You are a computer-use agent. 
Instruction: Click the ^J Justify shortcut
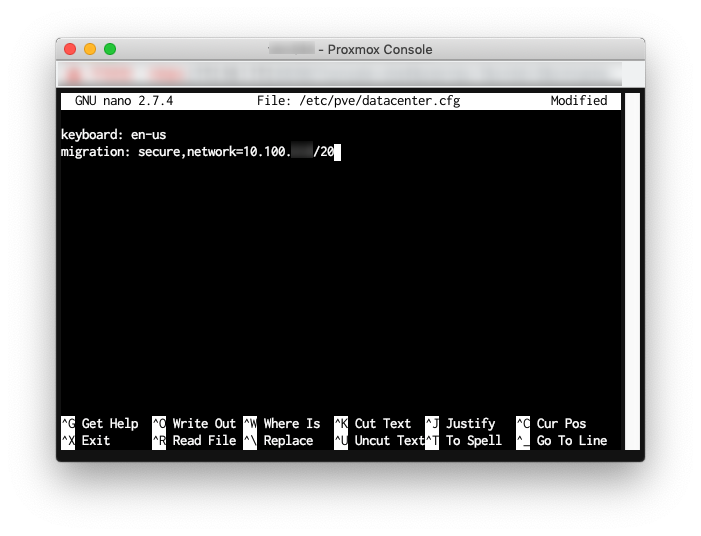coord(460,423)
